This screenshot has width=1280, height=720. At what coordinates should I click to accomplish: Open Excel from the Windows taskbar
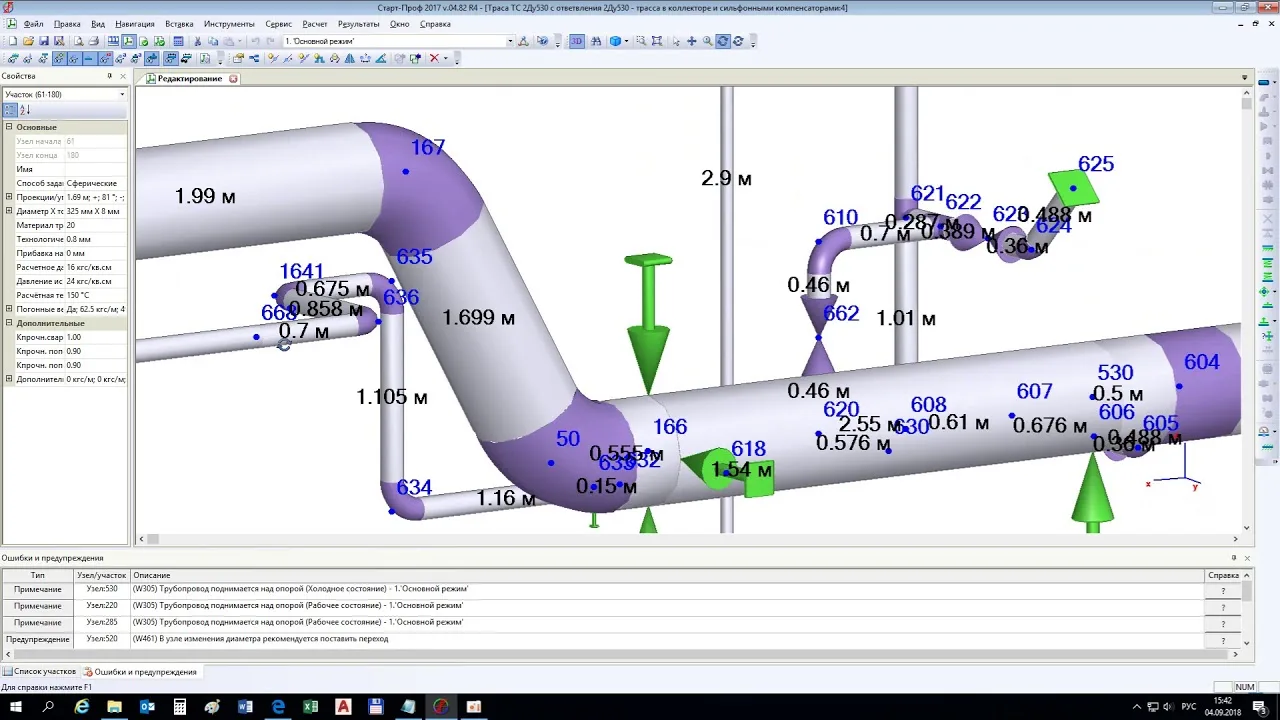tap(310, 707)
